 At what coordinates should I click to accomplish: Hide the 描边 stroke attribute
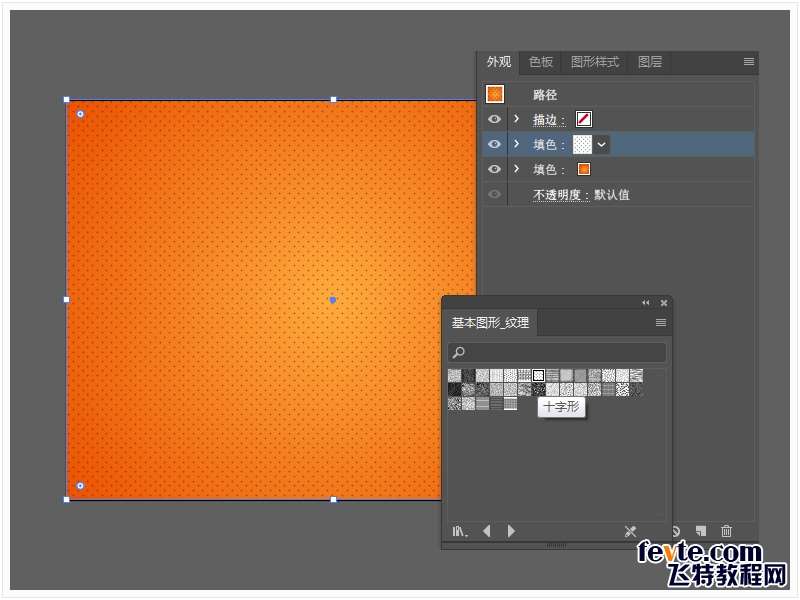(494, 119)
